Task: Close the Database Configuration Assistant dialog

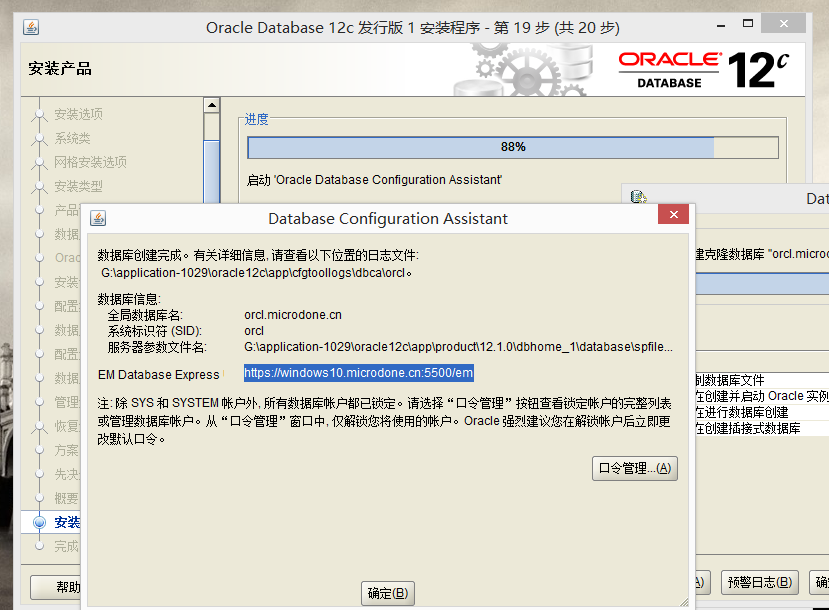Action: tap(674, 214)
